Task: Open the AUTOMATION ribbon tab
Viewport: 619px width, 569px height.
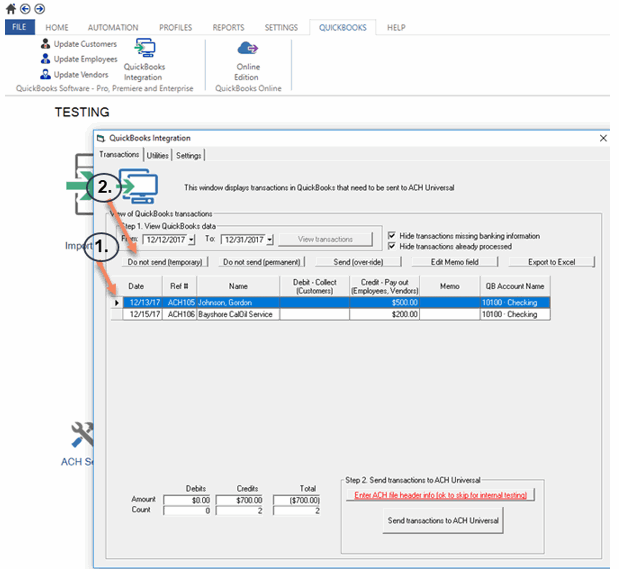Action: (113, 28)
